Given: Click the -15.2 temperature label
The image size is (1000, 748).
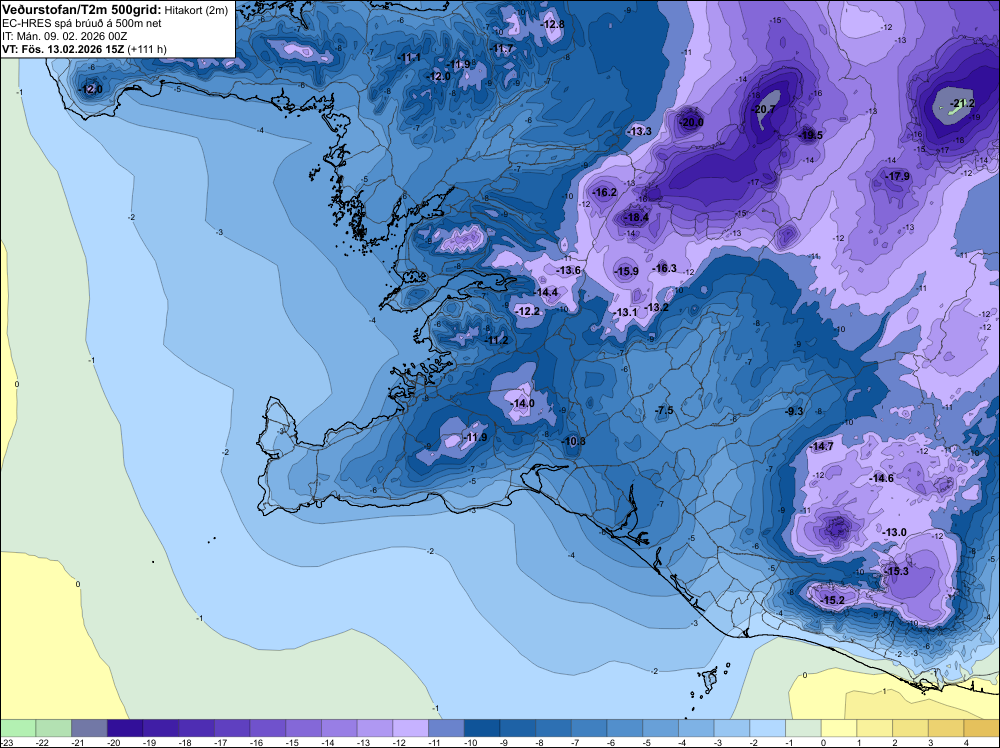Looking at the screenshot, I should point(833,600).
